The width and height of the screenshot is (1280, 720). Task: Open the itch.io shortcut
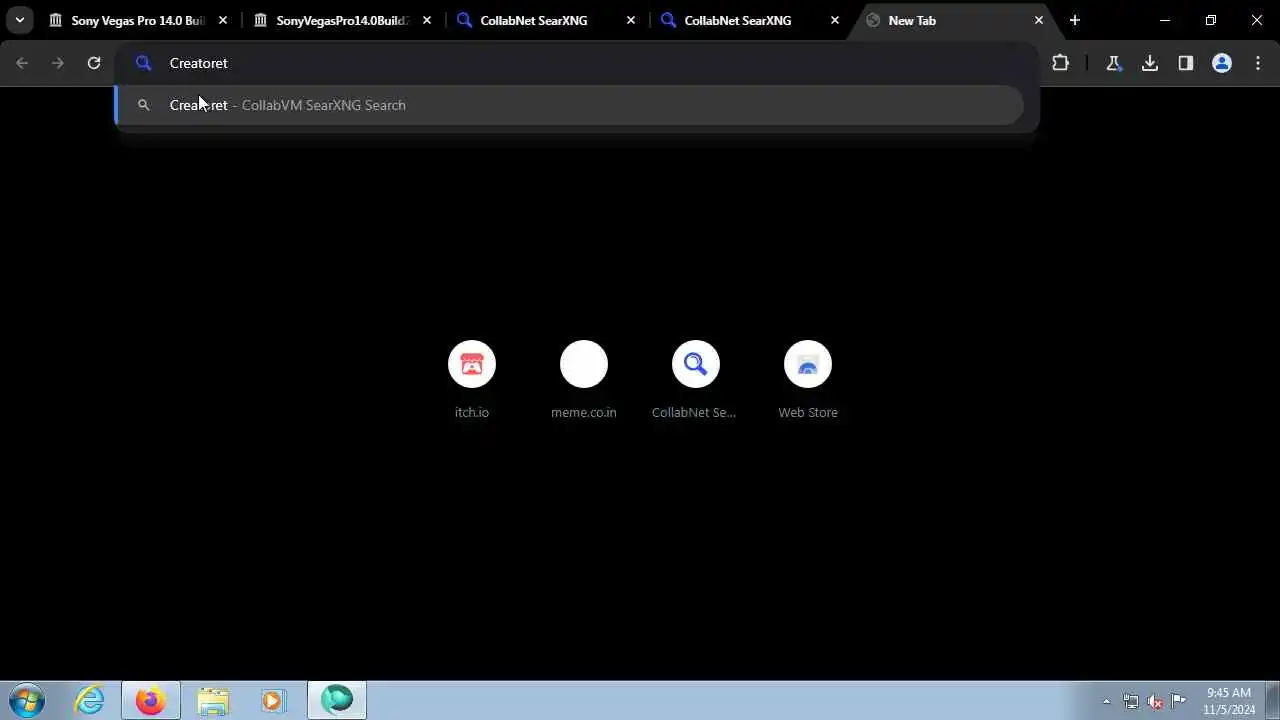point(472,380)
